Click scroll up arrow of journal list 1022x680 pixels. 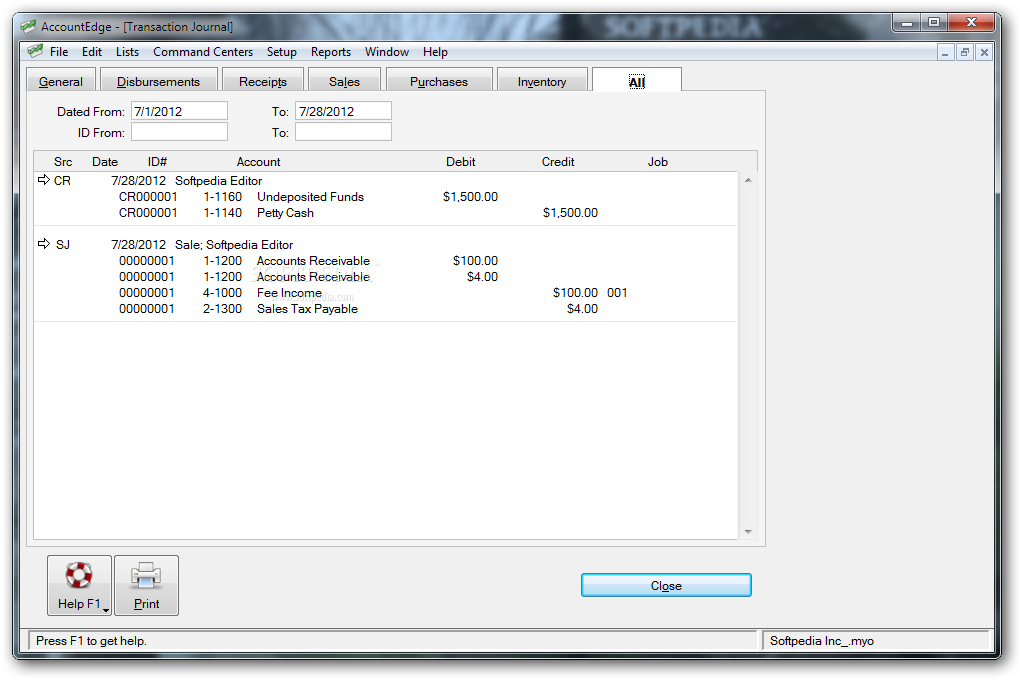748,180
